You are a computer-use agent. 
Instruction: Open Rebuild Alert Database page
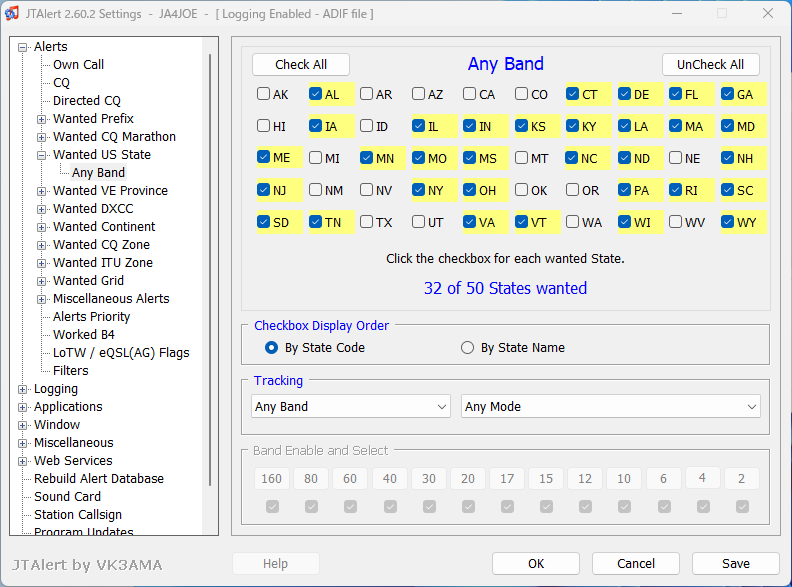coord(99,478)
